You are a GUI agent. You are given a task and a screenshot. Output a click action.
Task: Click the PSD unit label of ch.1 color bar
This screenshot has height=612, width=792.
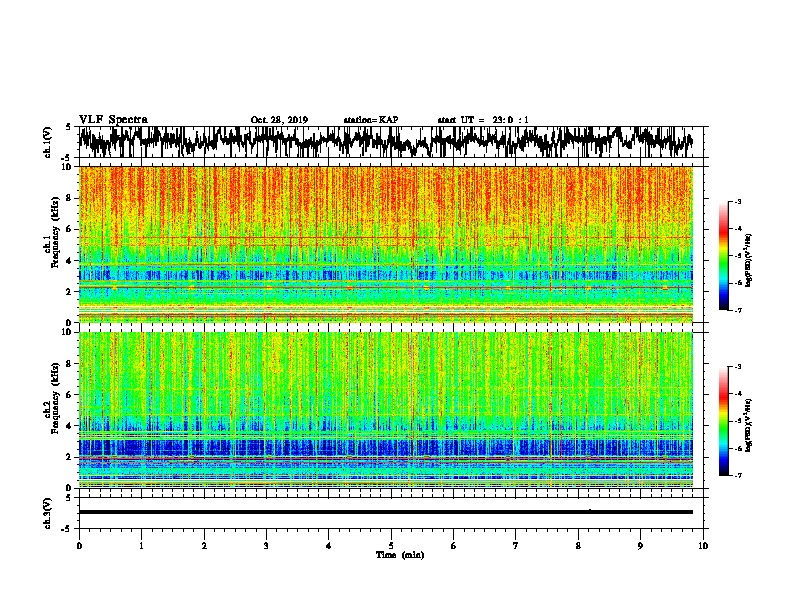(748, 260)
